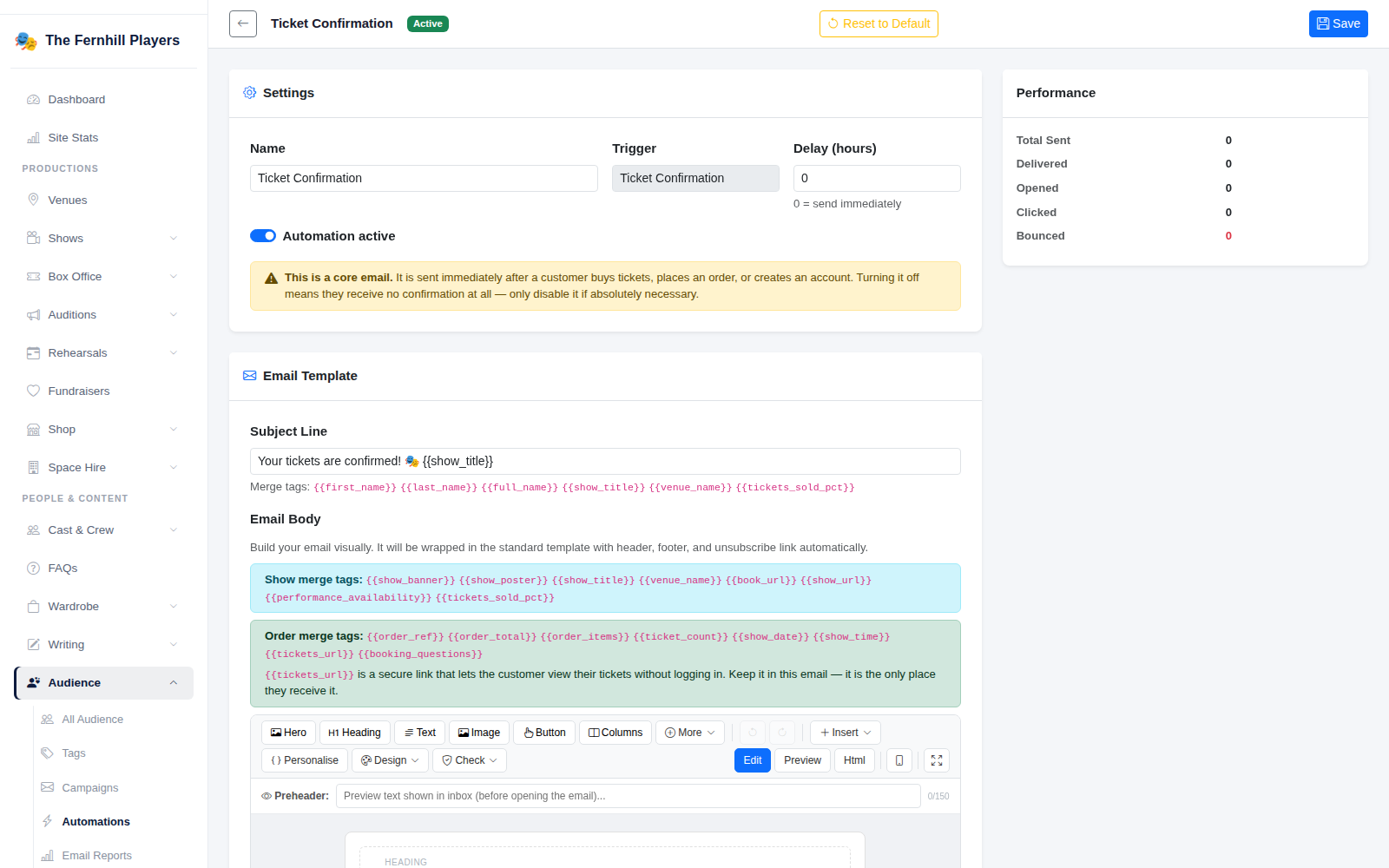The image size is (1389, 868).
Task: Open the More blocks dropdown
Action: [690, 733]
